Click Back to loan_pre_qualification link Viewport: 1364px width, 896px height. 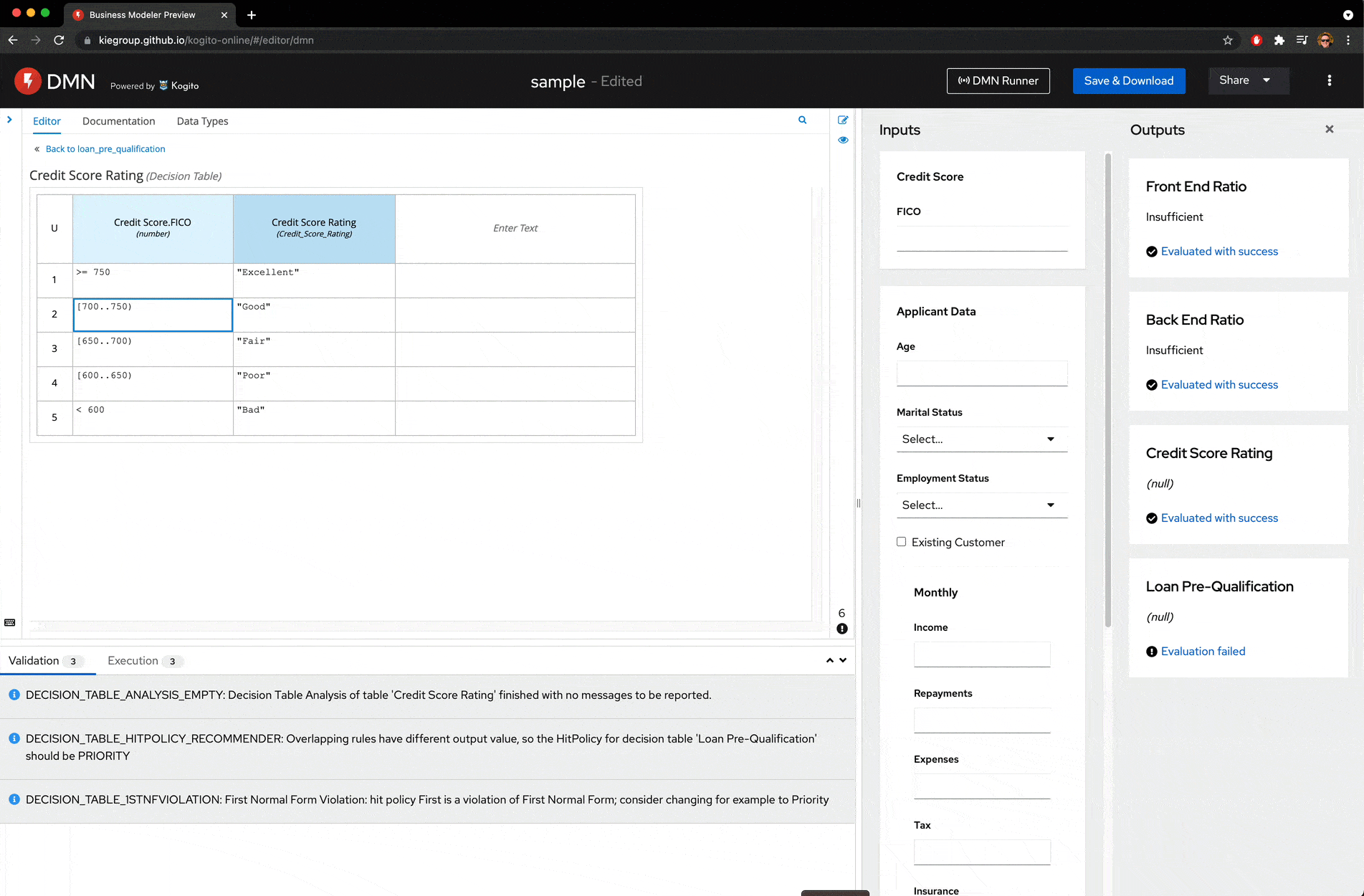click(105, 149)
